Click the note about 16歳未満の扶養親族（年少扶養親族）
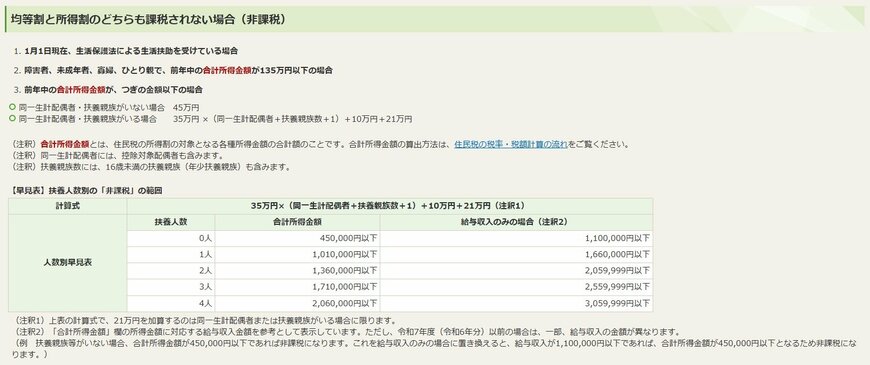The image size is (870, 365). point(151,166)
